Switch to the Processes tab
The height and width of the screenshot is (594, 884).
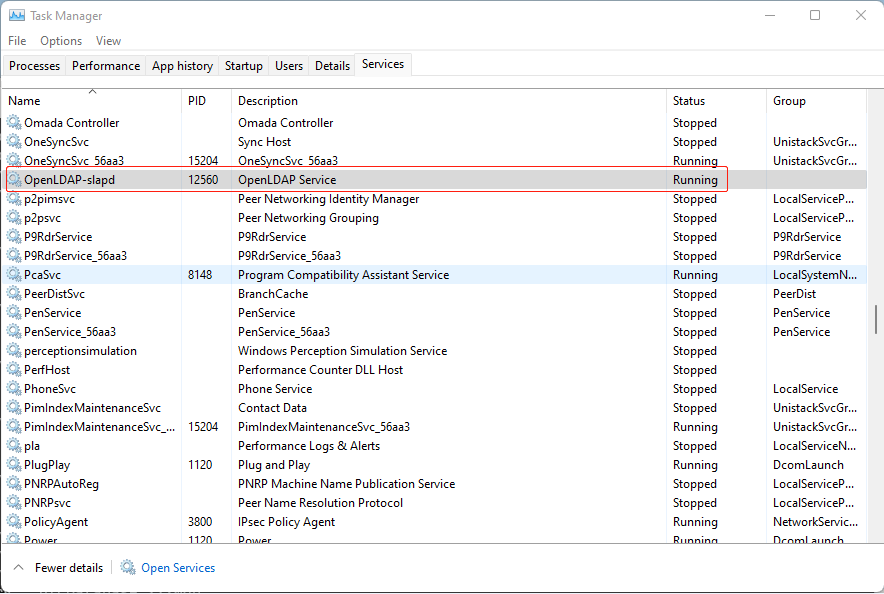pos(34,66)
